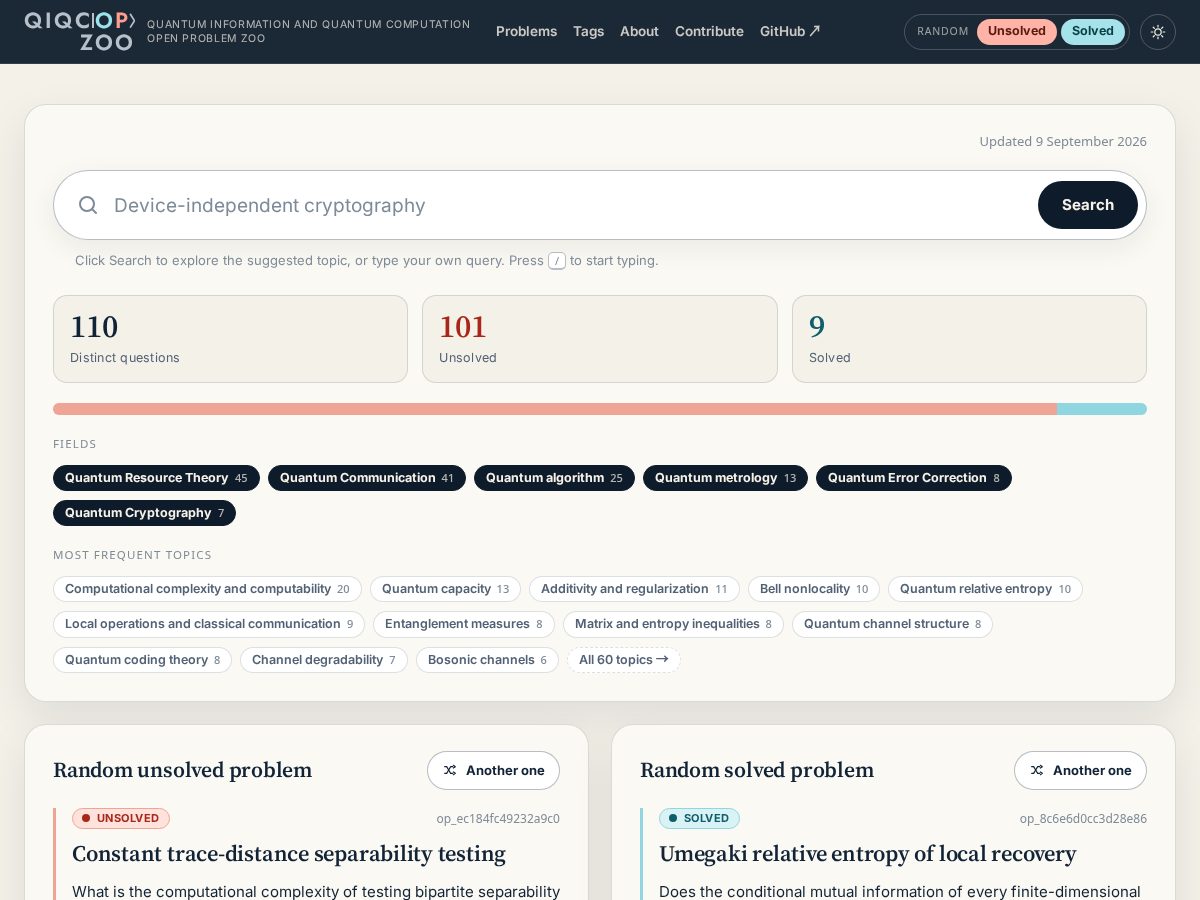Click shuffle icon on unsolved Another one button
Viewport: 1200px width, 900px height.
tap(450, 770)
